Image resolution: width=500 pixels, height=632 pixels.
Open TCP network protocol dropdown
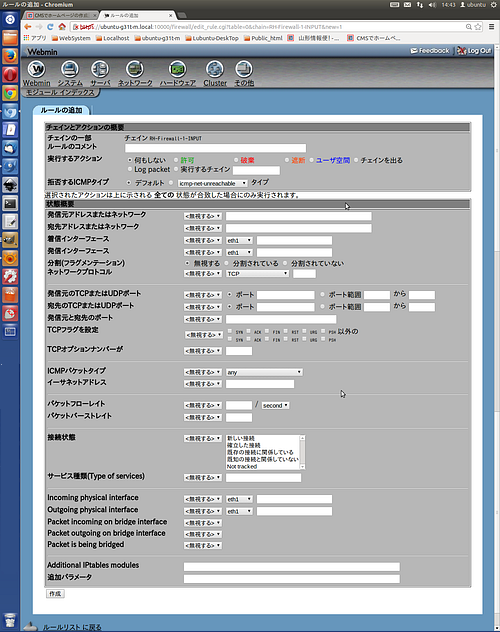click(257, 273)
